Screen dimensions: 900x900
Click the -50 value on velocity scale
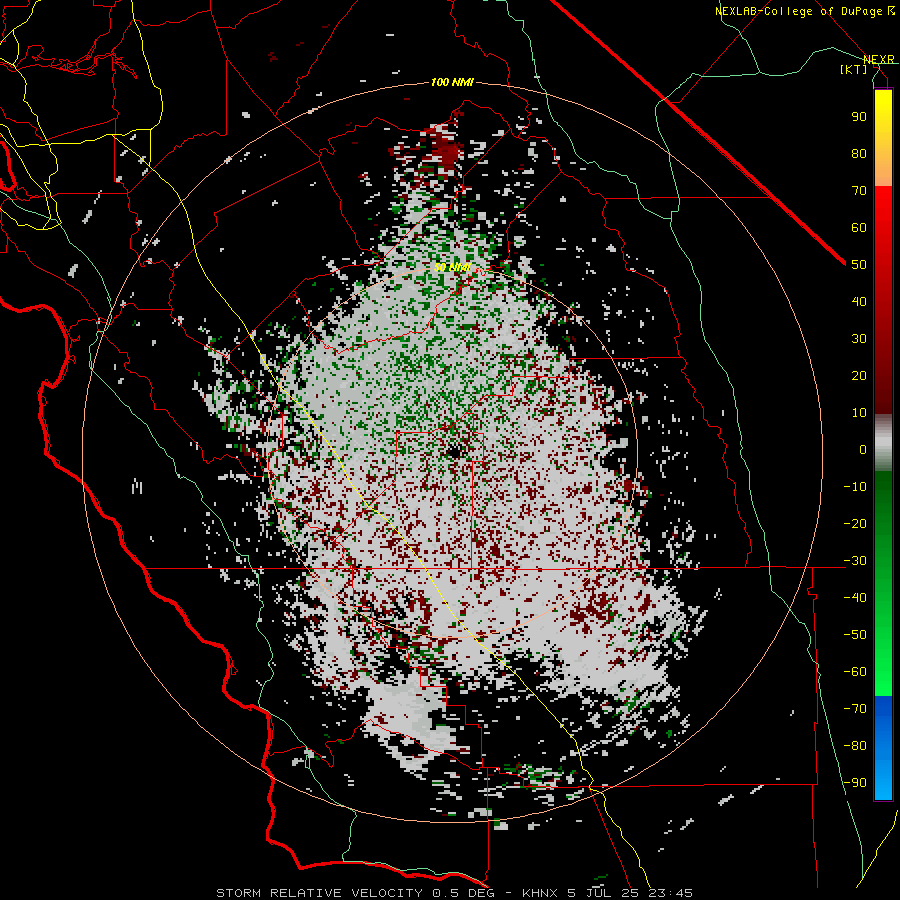(855, 634)
